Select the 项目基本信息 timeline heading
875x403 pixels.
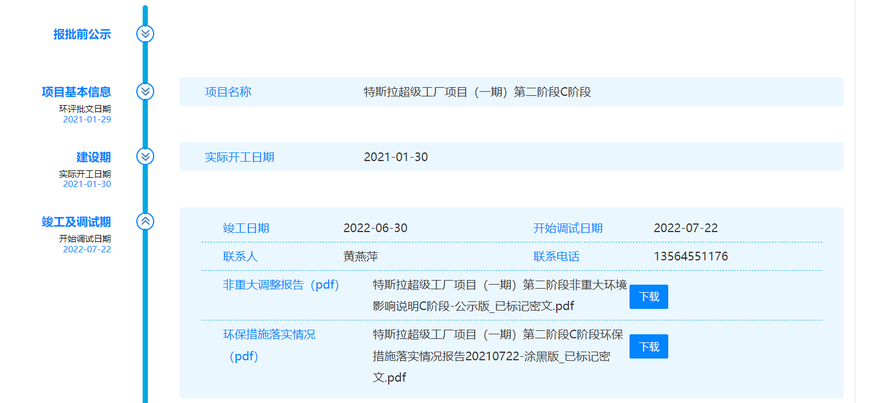[76, 92]
